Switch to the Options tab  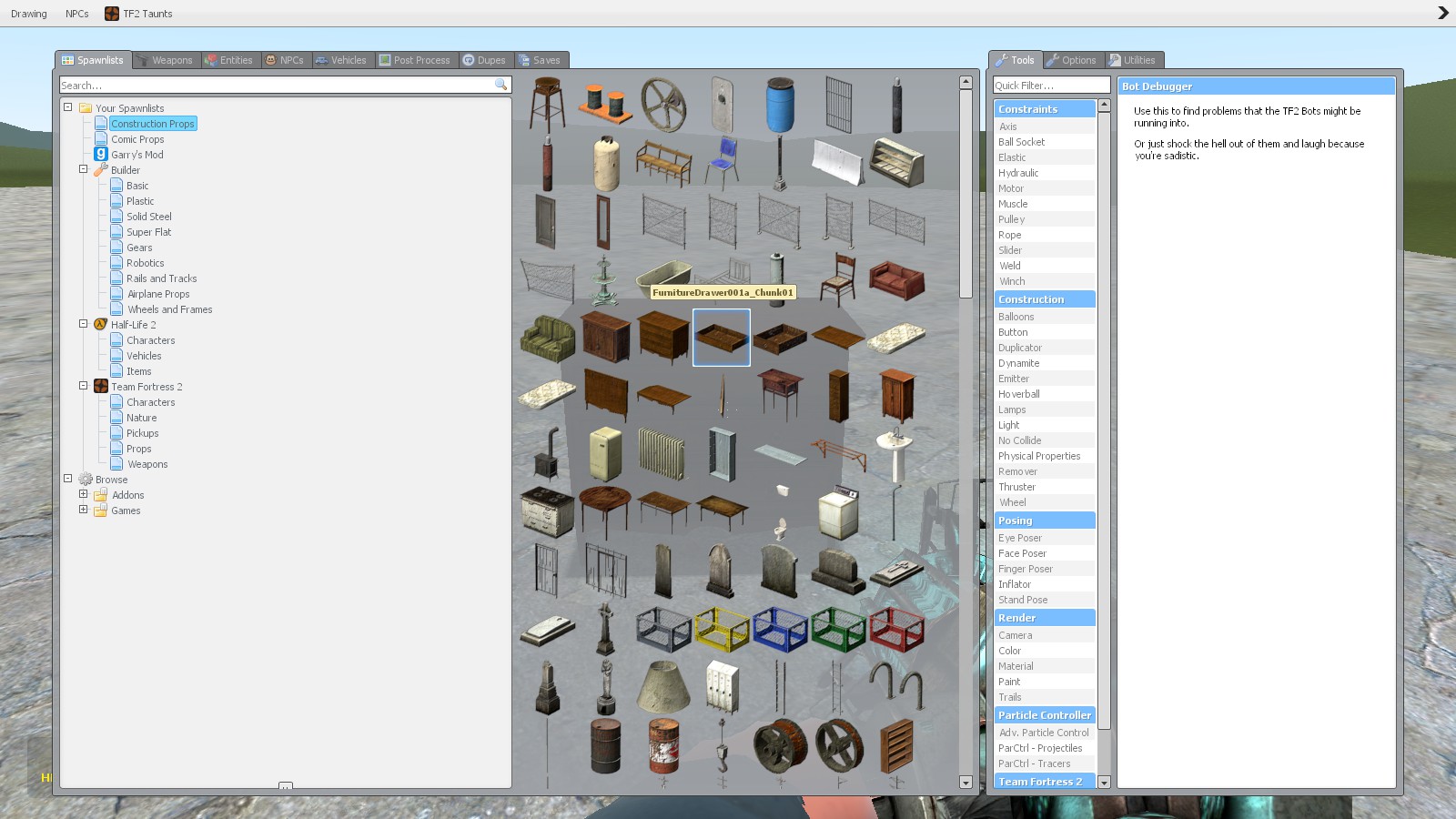[x=1072, y=60]
